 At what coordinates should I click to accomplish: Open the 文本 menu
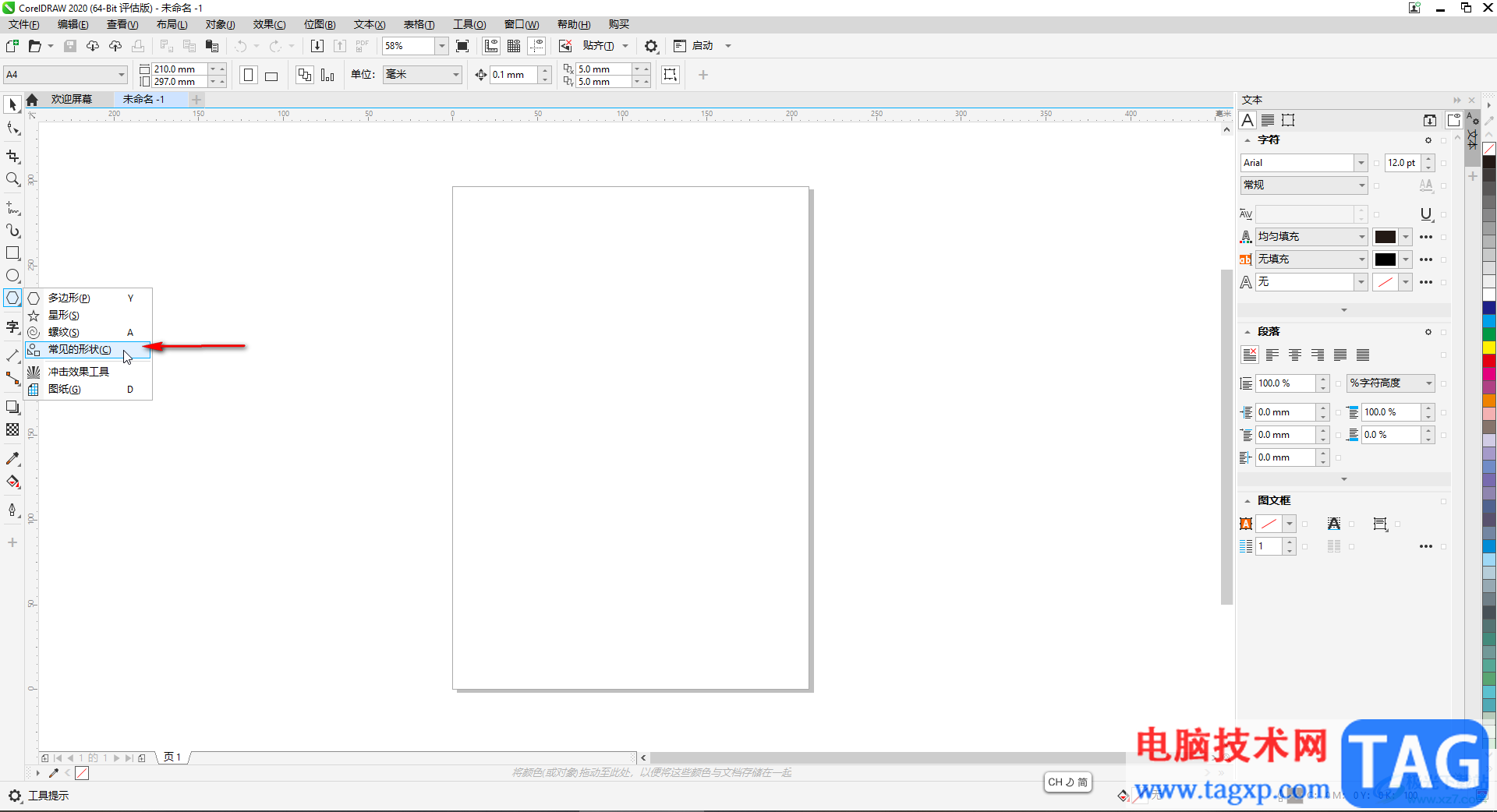click(x=370, y=25)
